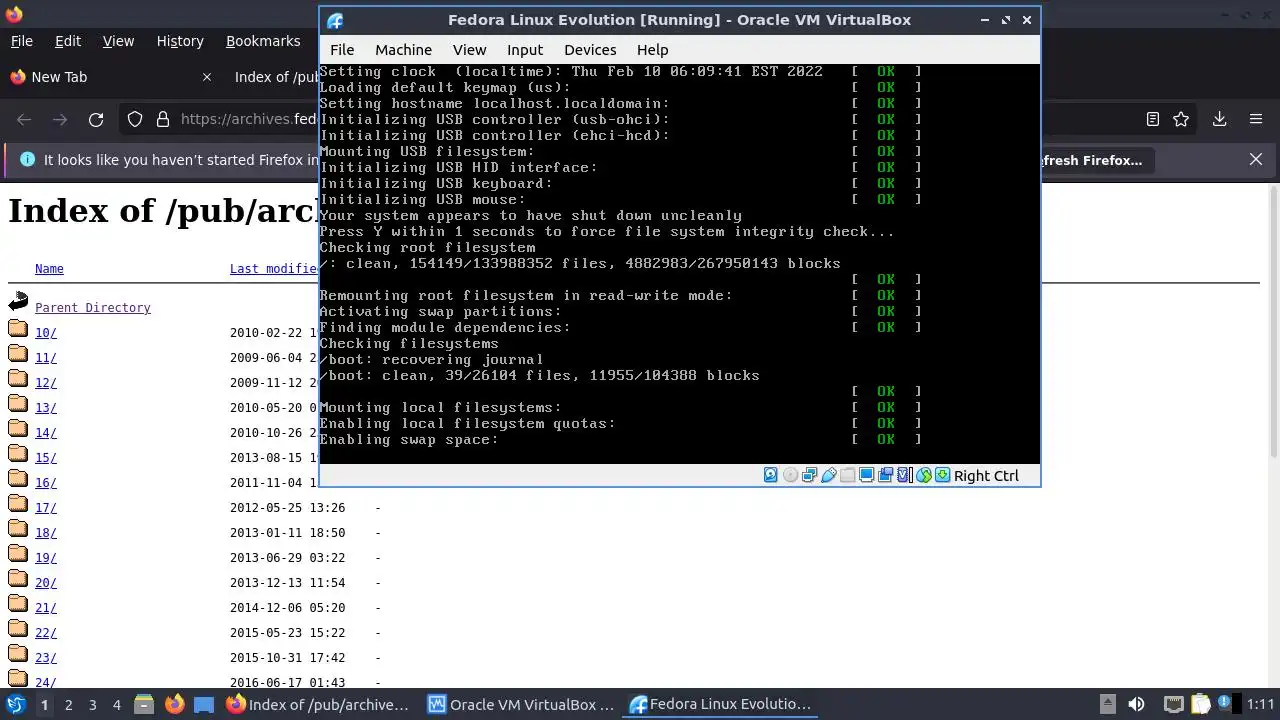Viewport: 1280px width, 720px height.
Task: Click the folder icon next to 15/
Action: pyautogui.click(x=18, y=453)
